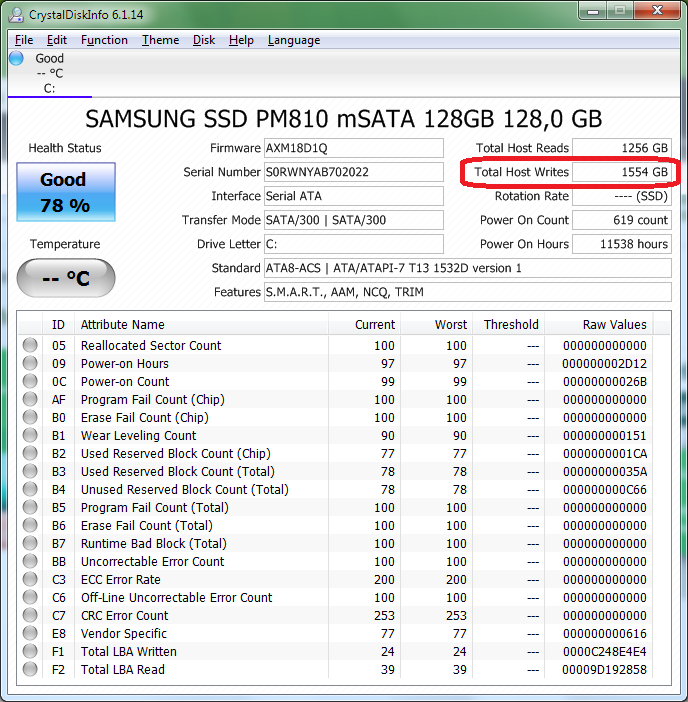Click status circle beside CRC Error Count

coord(31,616)
